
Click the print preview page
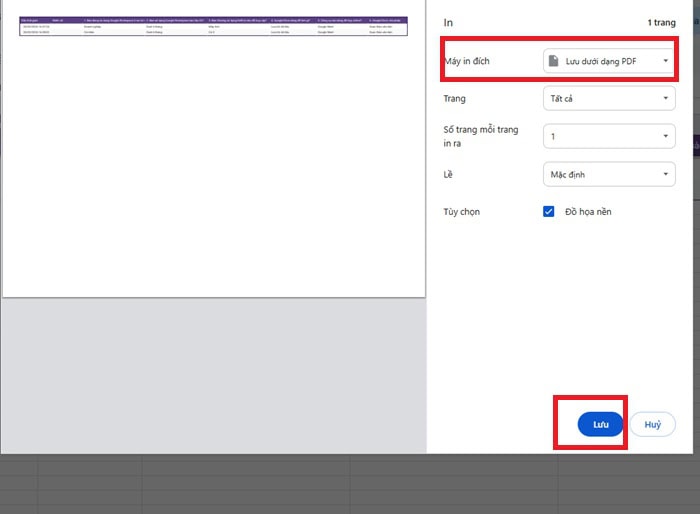213,160
